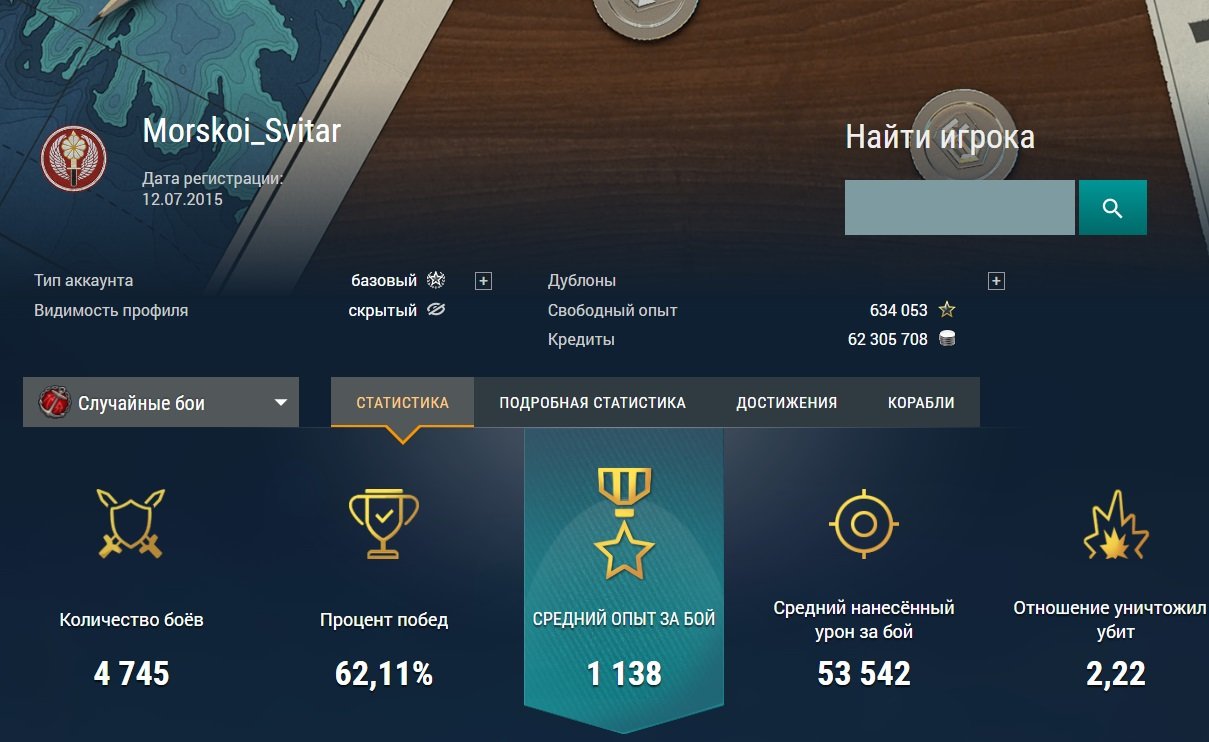Open the Достижения tab
The width and height of the screenshot is (1209, 742).
click(786, 403)
